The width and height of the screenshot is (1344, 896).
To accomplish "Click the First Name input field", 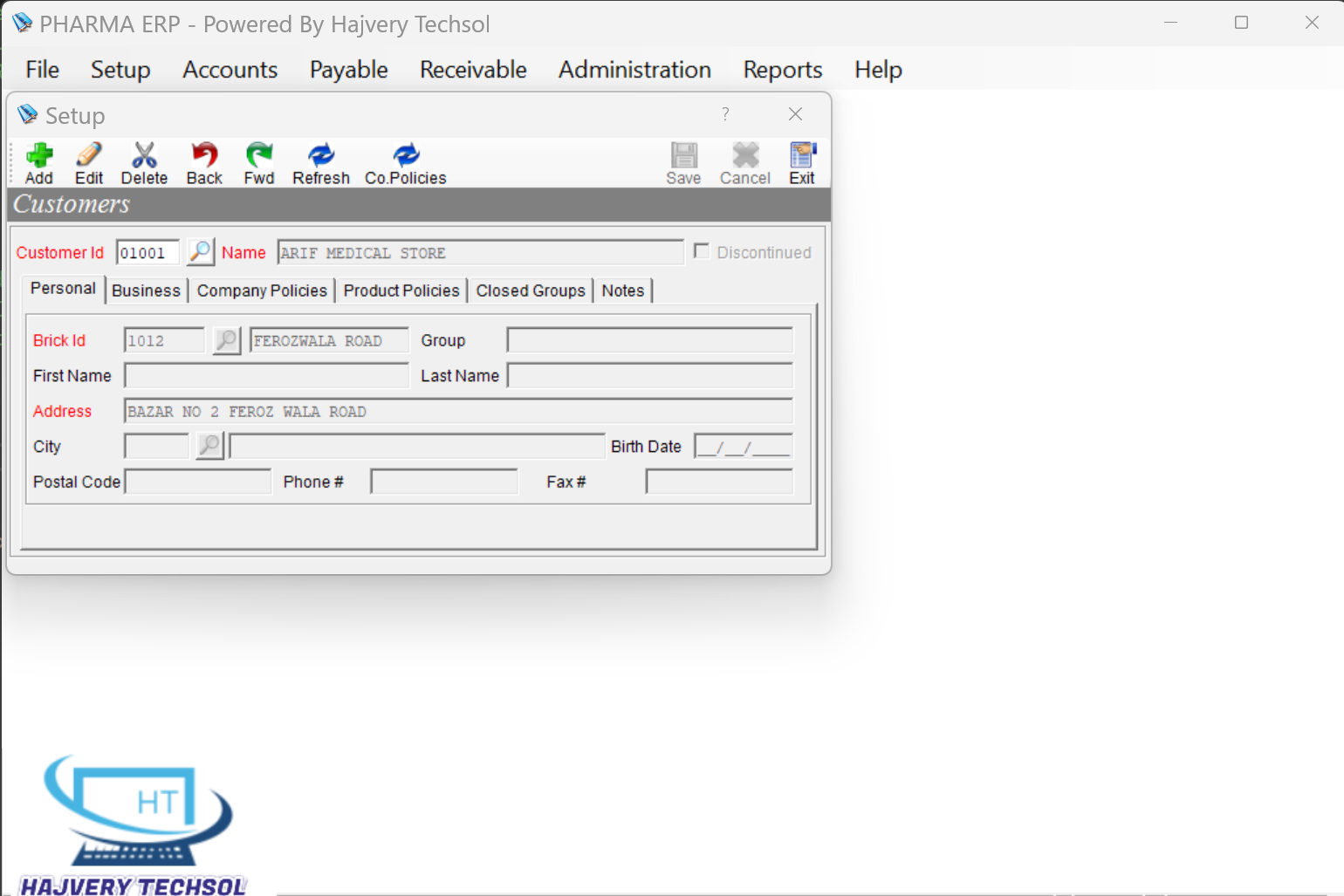I will [266, 376].
